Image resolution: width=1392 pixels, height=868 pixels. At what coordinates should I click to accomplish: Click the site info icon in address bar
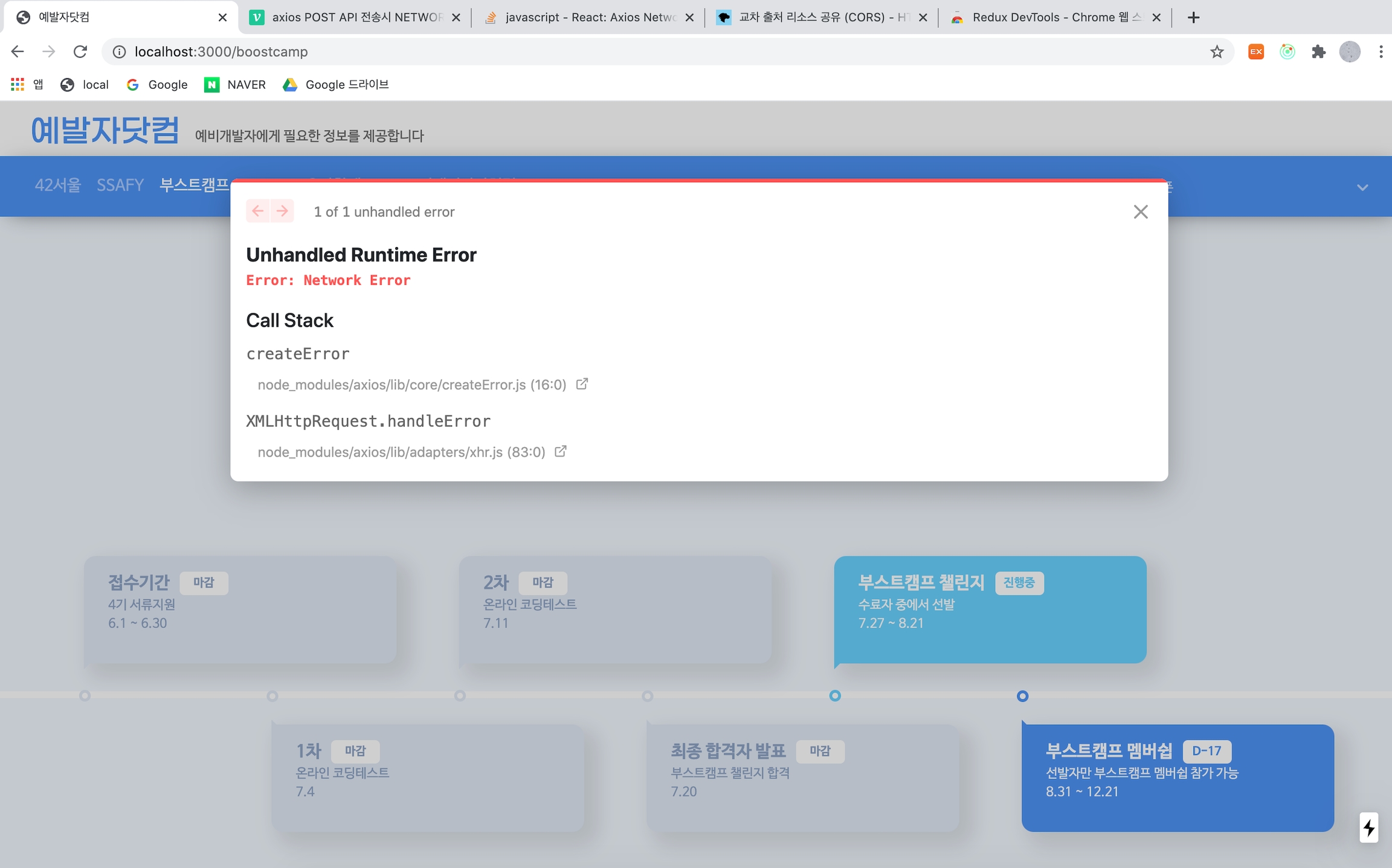point(120,52)
